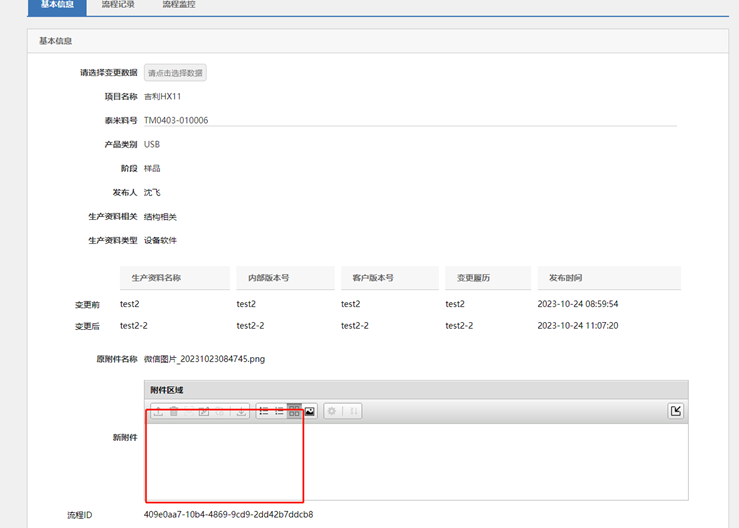Select the image preview view icon
739x528 pixels.
click(310, 412)
